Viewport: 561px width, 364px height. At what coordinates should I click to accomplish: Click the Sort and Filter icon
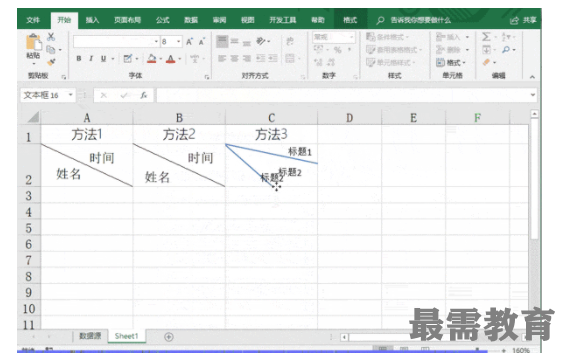coord(506,37)
